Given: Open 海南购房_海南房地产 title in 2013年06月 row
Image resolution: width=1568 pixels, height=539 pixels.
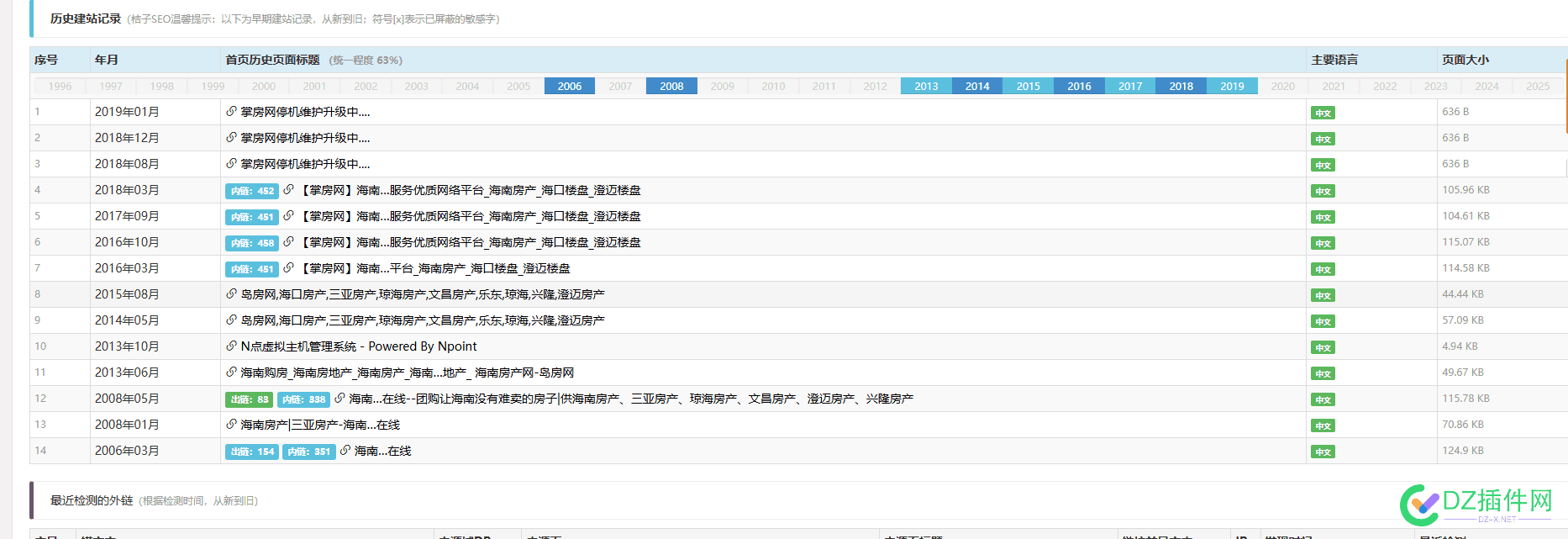Looking at the screenshot, I should pos(408,373).
